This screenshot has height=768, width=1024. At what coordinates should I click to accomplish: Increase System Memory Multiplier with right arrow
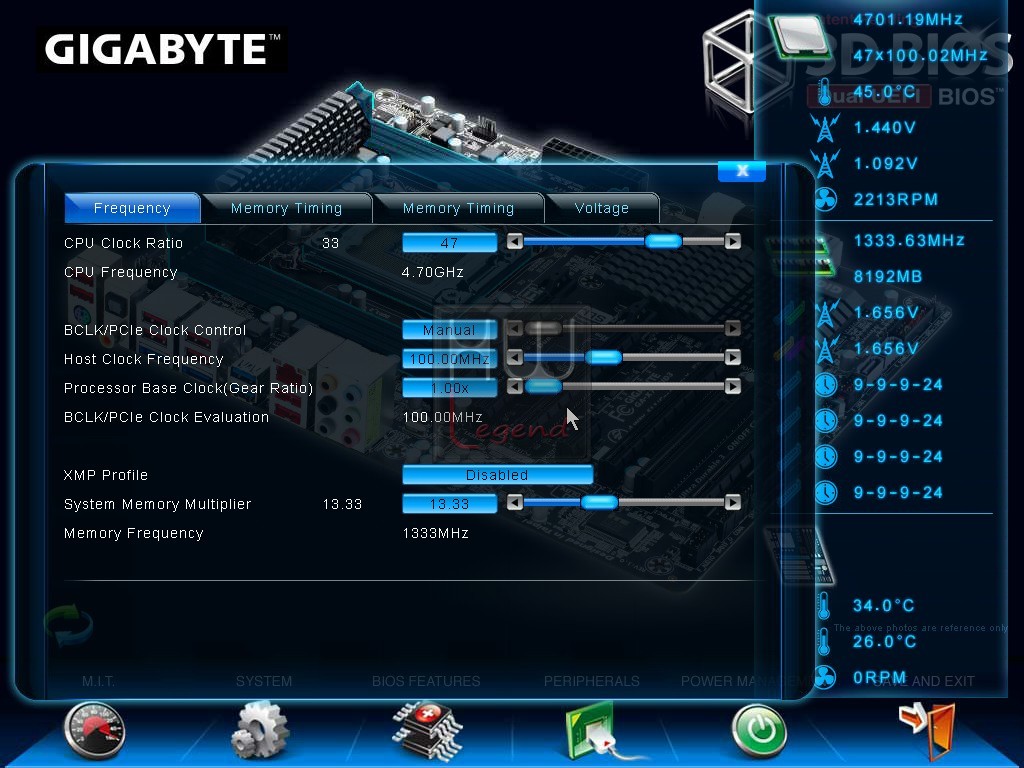(x=733, y=502)
